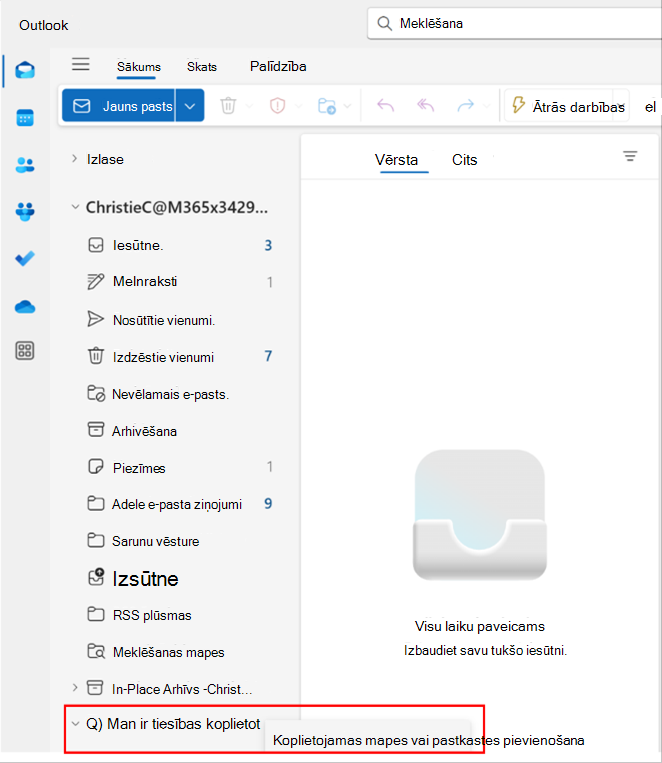The image size is (662, 763).
Task: Switch to the Skats ribbon tab
Action: tap(202, 67)
